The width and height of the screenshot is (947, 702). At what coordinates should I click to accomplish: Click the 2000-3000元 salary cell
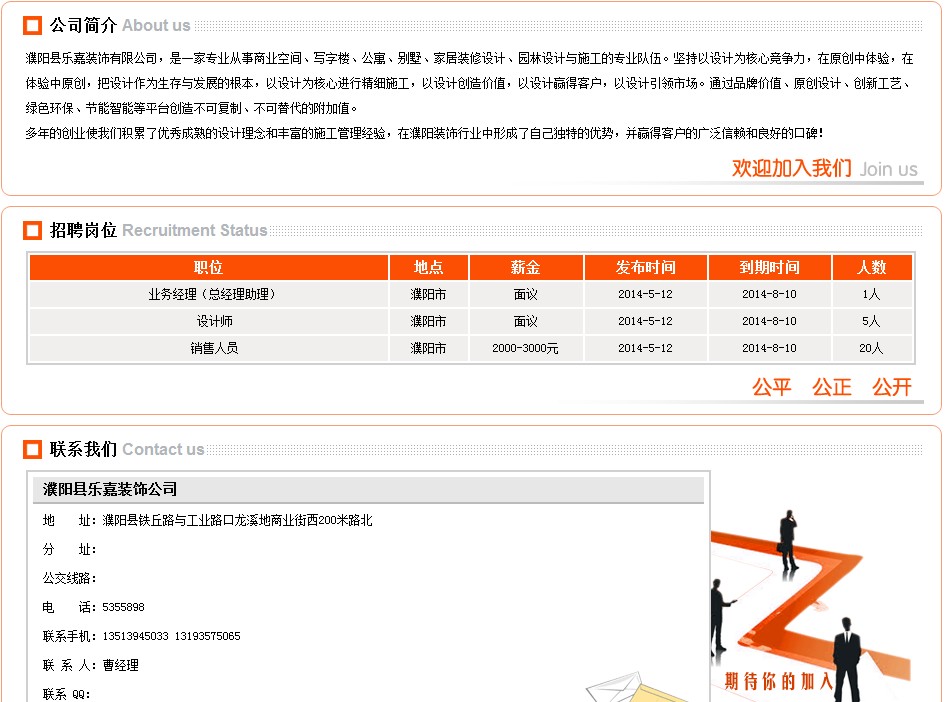coord(525,348)
